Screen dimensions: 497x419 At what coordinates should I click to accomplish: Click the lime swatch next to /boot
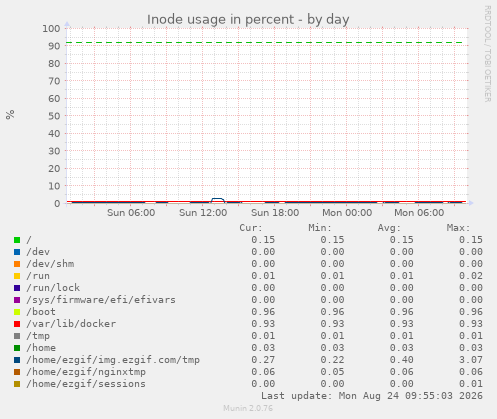(x=17, y=312)
